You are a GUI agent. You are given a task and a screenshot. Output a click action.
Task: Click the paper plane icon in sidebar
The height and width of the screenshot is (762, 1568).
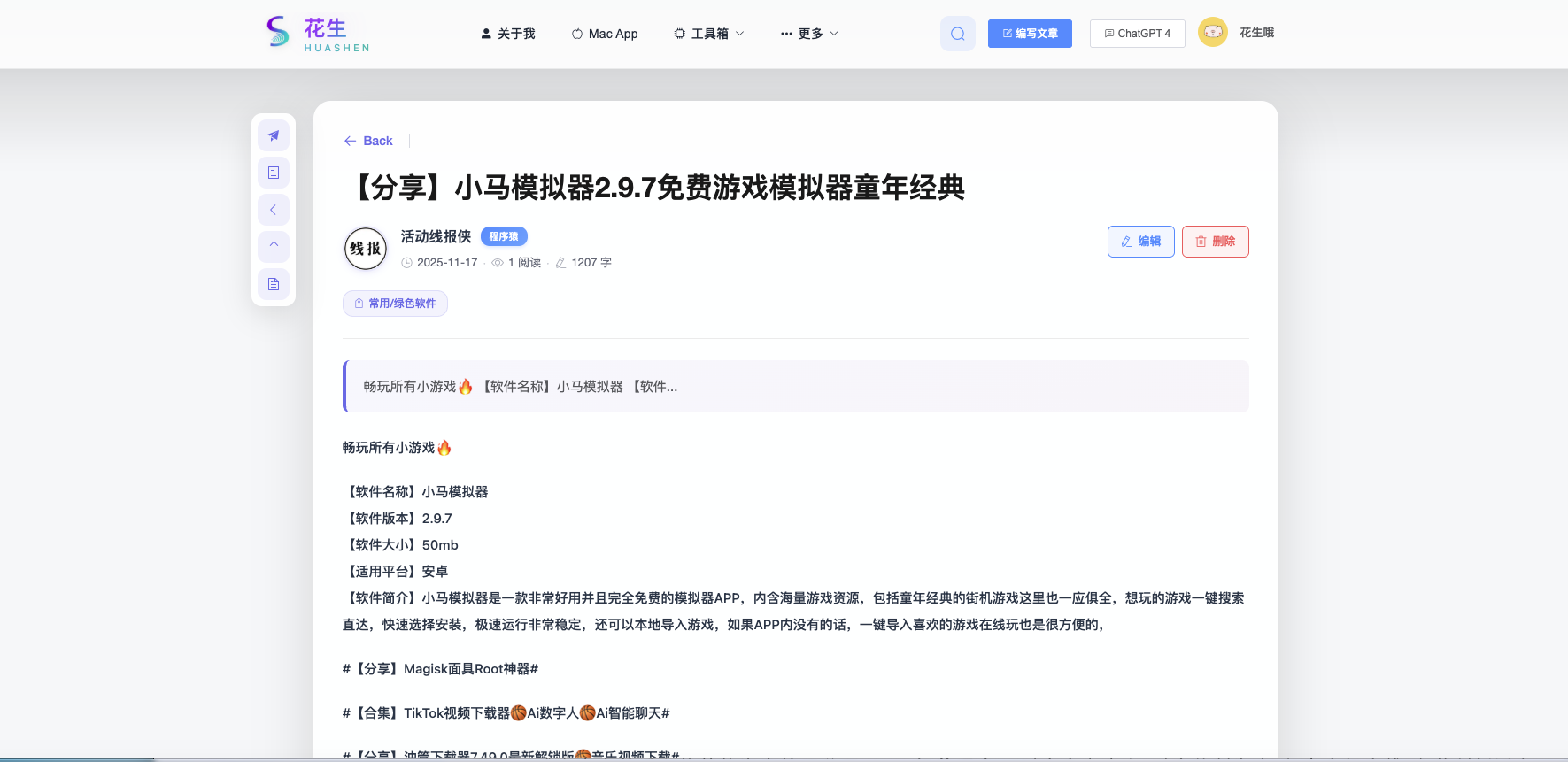pos(274,135)
